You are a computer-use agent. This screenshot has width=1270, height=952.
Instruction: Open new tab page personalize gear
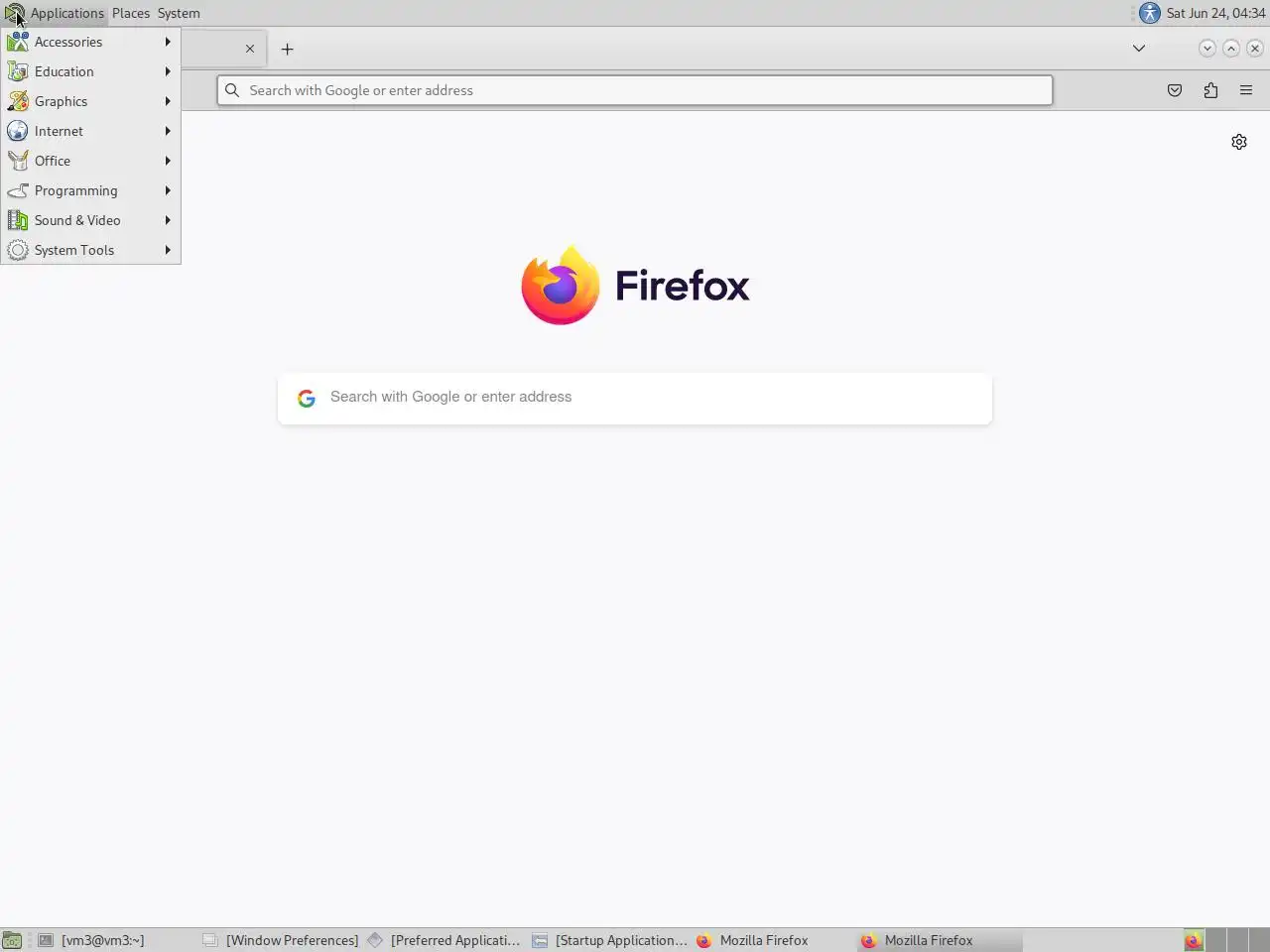click(x=1239, y=142)
